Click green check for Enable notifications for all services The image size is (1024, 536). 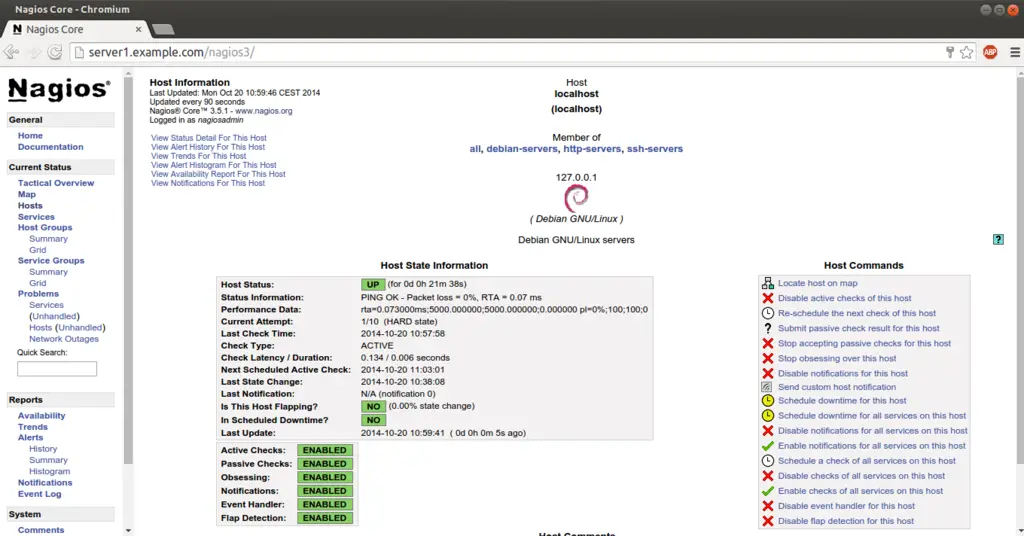[x=767, y=446]
